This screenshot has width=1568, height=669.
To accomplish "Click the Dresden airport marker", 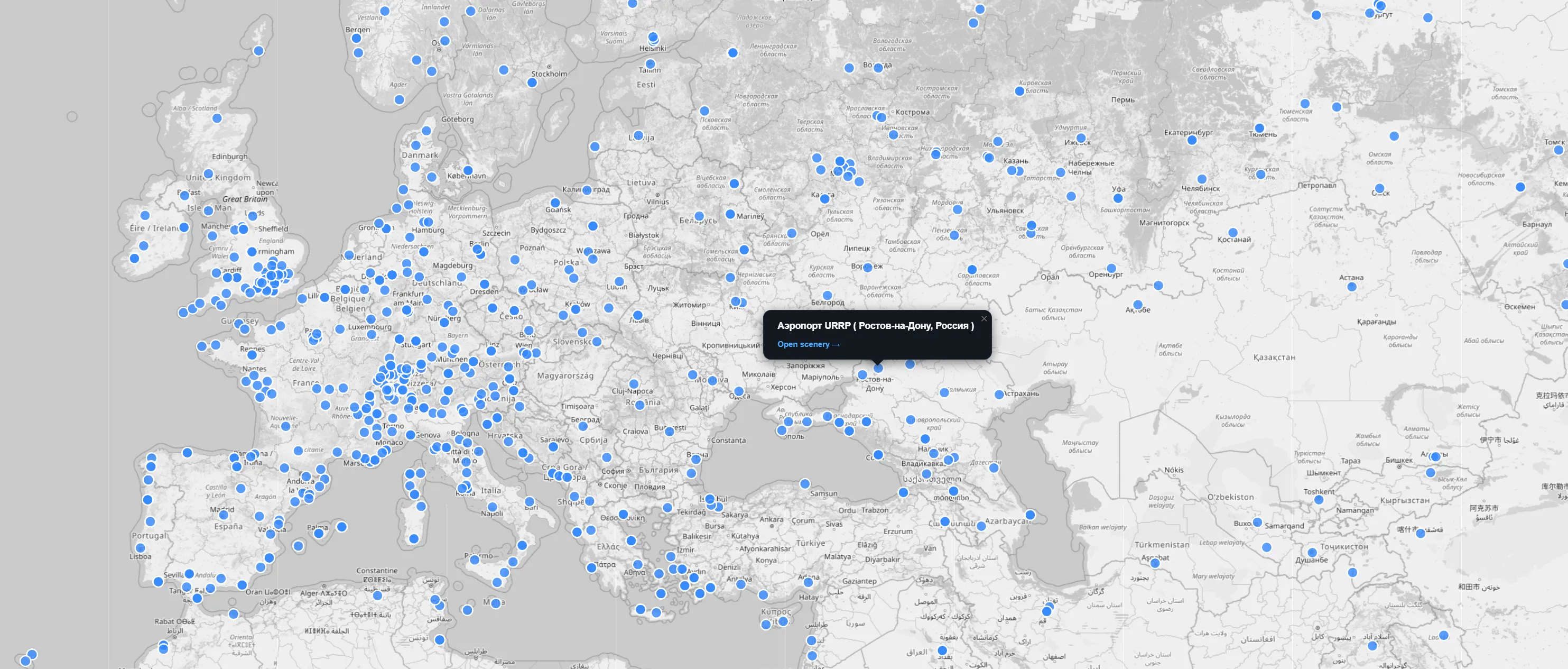I will (485, 284).
